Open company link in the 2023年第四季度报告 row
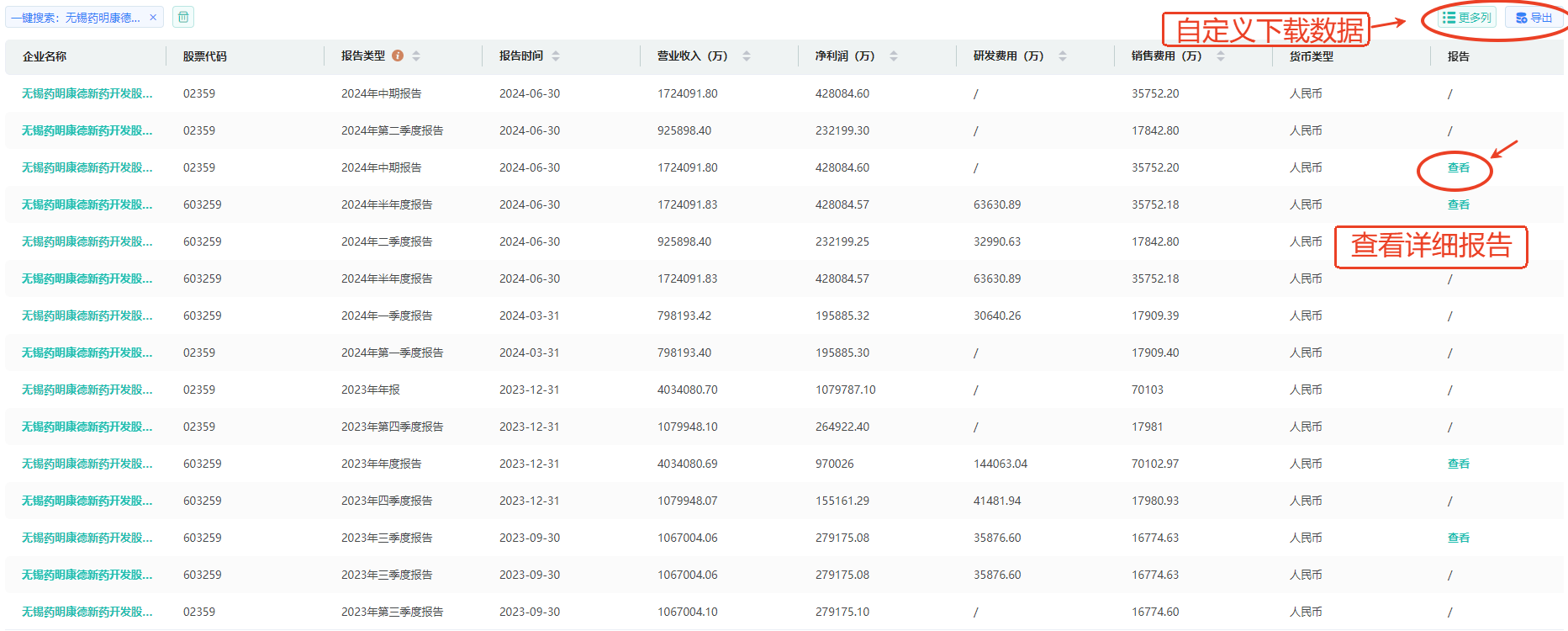The height and width of the screenshot is (631, 1568). [87, 427]
